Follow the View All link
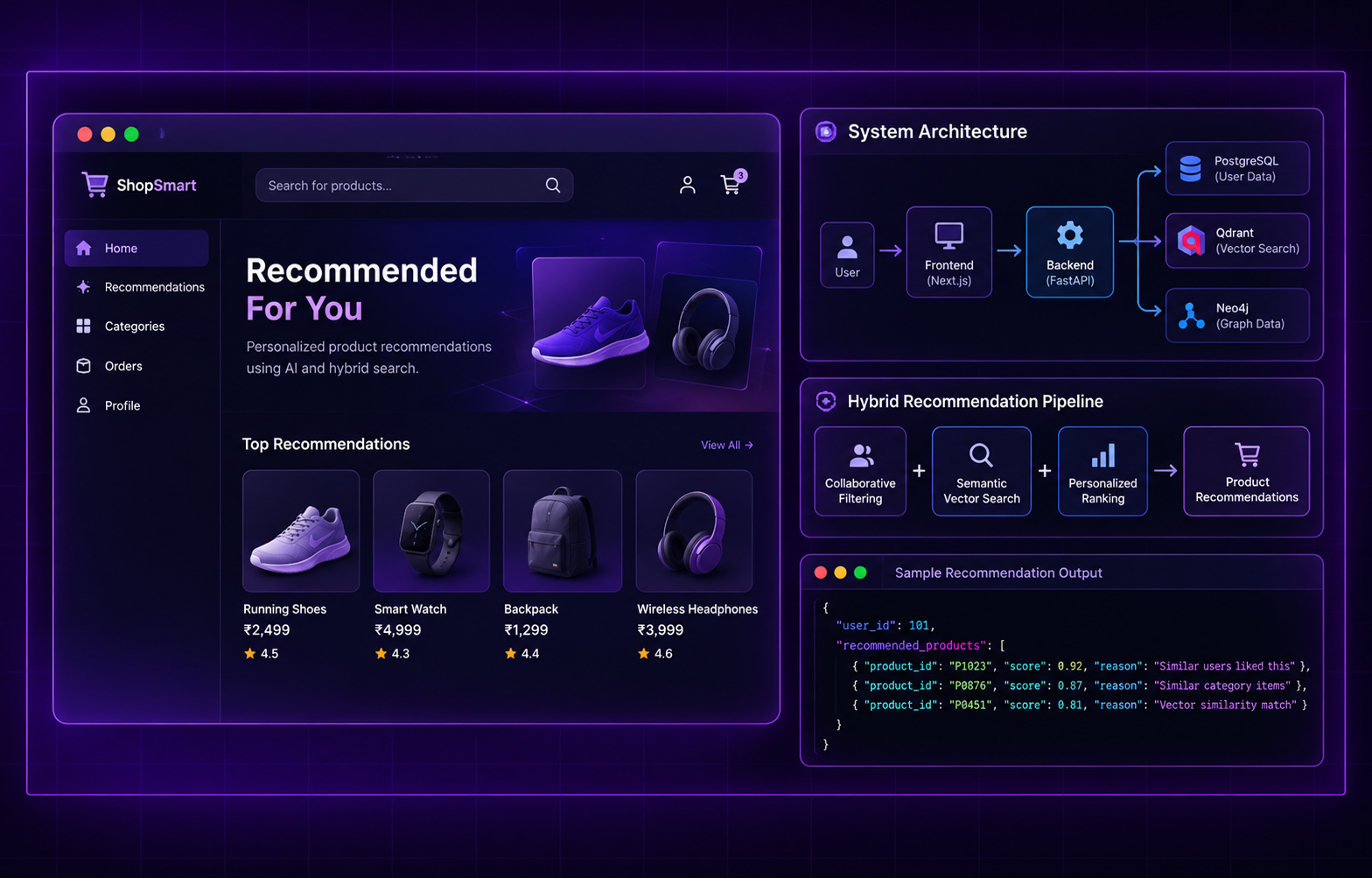This screenshot has width=1372, height=878. 726,445
